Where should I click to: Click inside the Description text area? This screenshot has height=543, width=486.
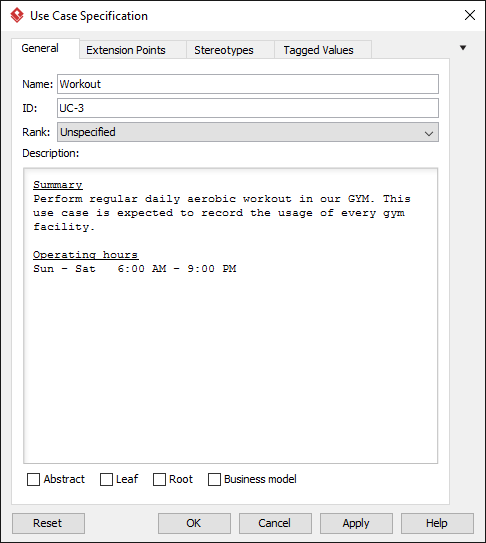(230, 316)
